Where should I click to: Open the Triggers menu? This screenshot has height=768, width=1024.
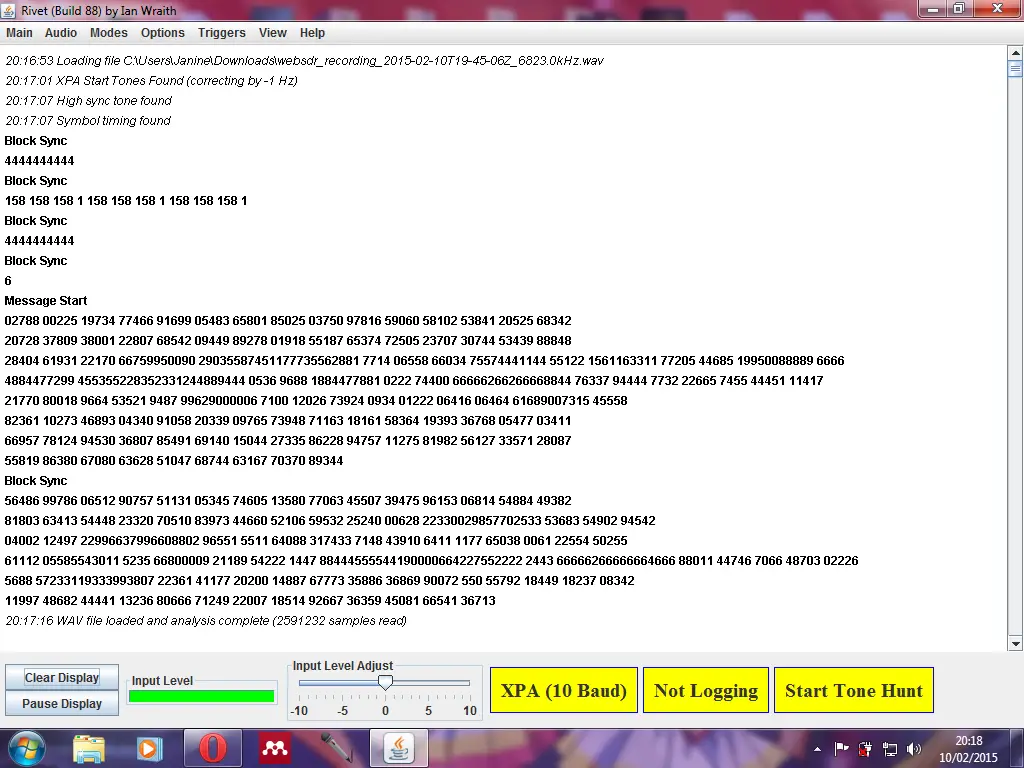(x=221, y=33)
